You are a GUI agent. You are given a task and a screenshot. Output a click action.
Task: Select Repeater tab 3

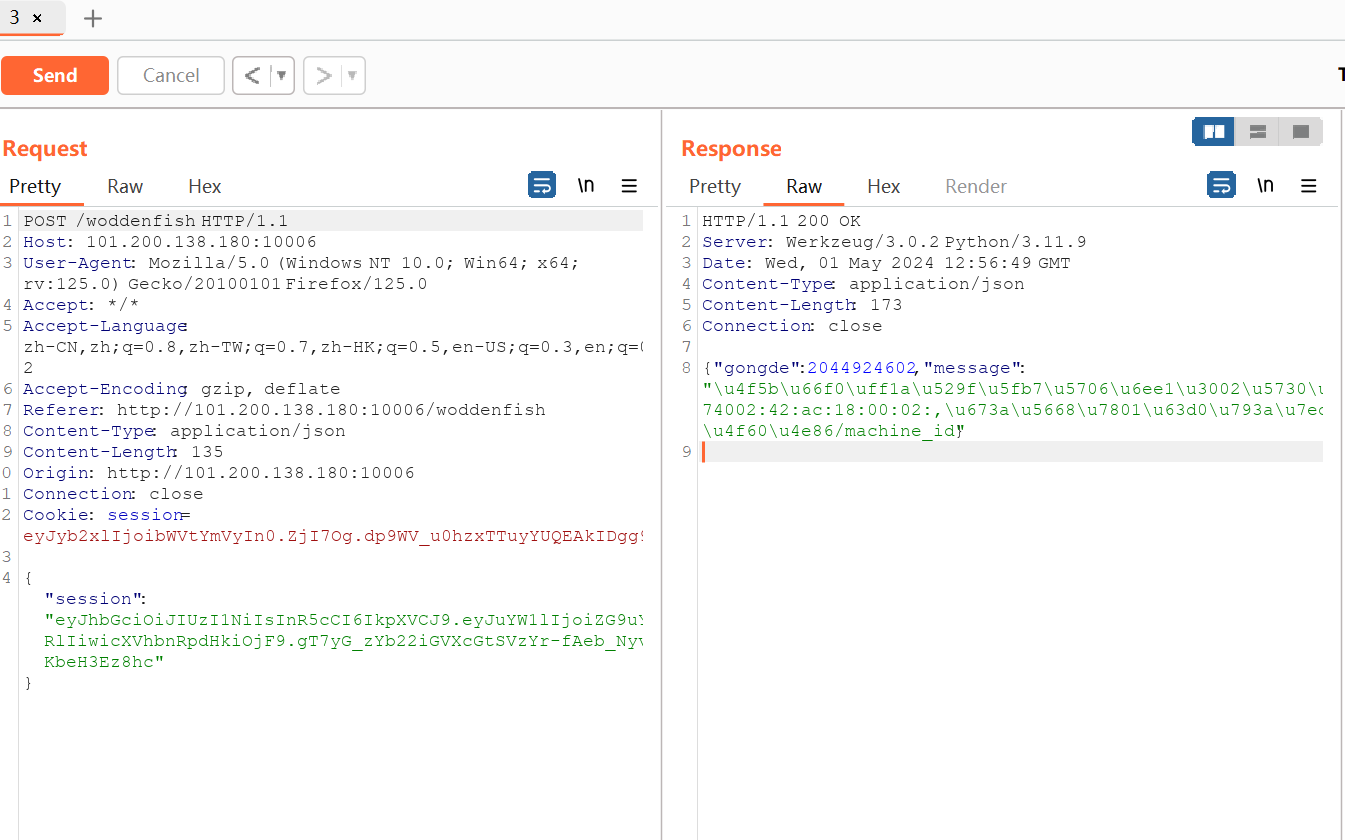(x=15, y=18)
